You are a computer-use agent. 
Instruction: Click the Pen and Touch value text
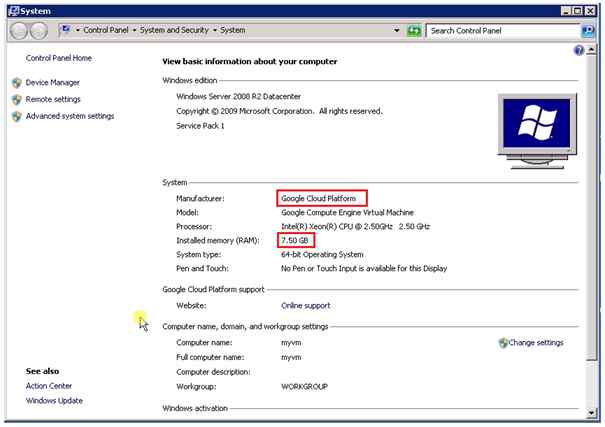coord(364,268)
